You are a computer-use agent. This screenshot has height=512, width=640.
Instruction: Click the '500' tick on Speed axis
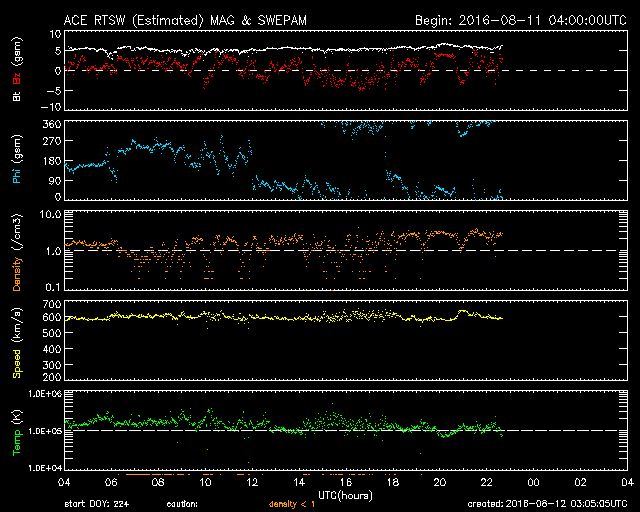[x=52, y=333]
